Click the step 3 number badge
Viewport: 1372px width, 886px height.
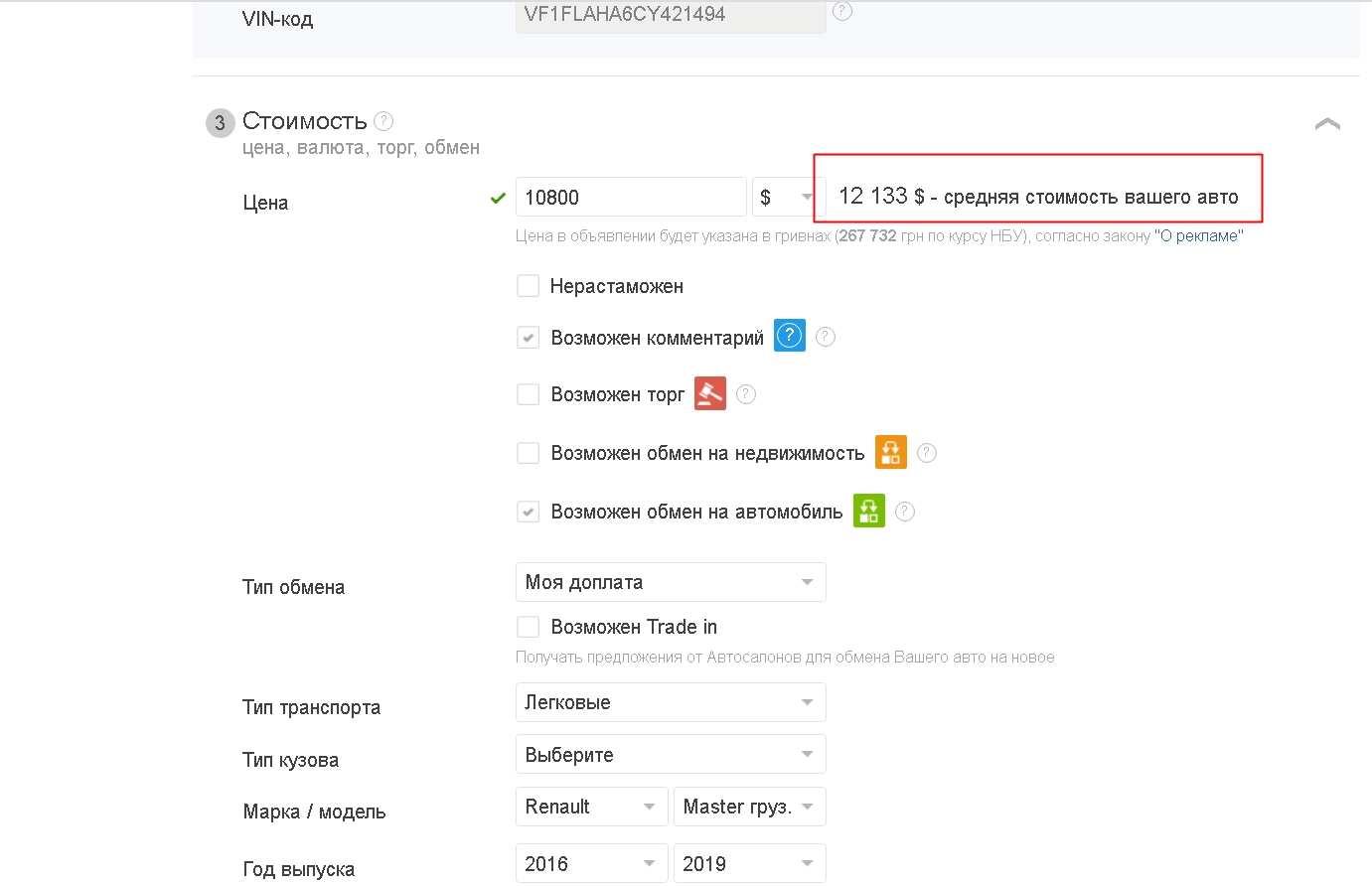coord(221,123)
